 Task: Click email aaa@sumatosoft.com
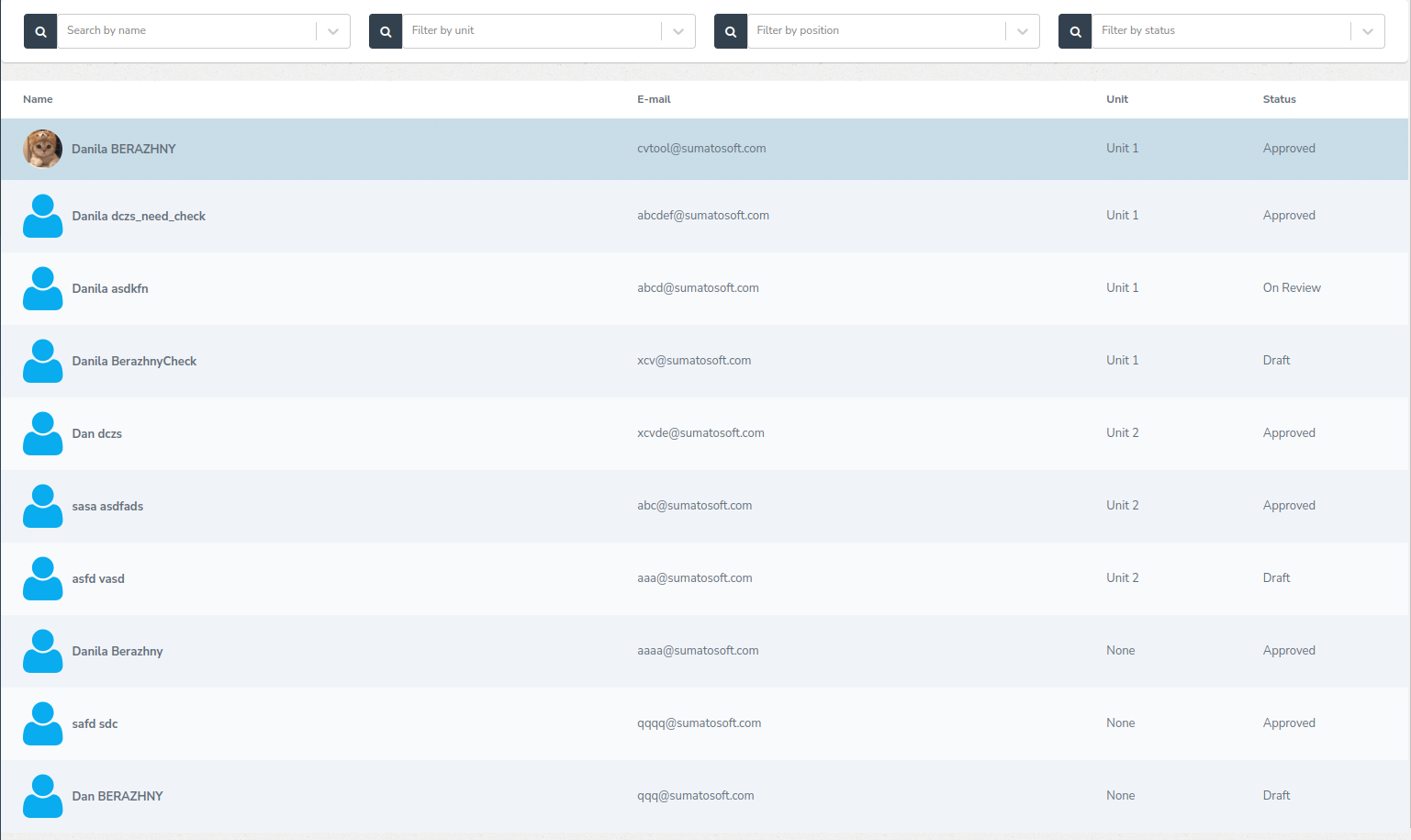695,577
